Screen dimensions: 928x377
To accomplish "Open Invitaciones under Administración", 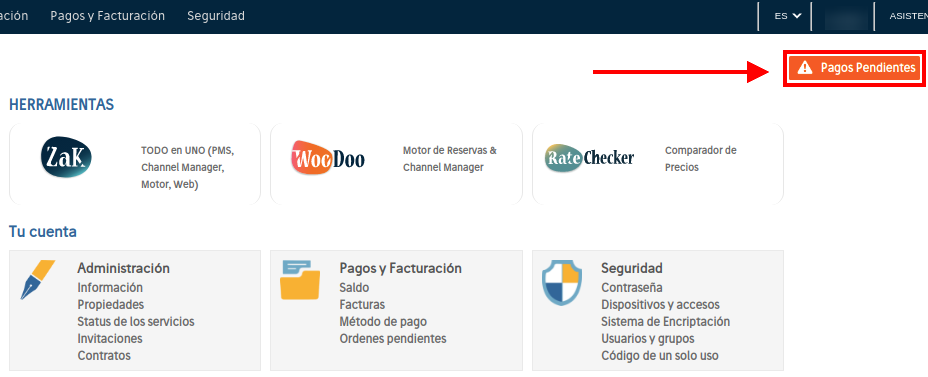I will [110, 339].
